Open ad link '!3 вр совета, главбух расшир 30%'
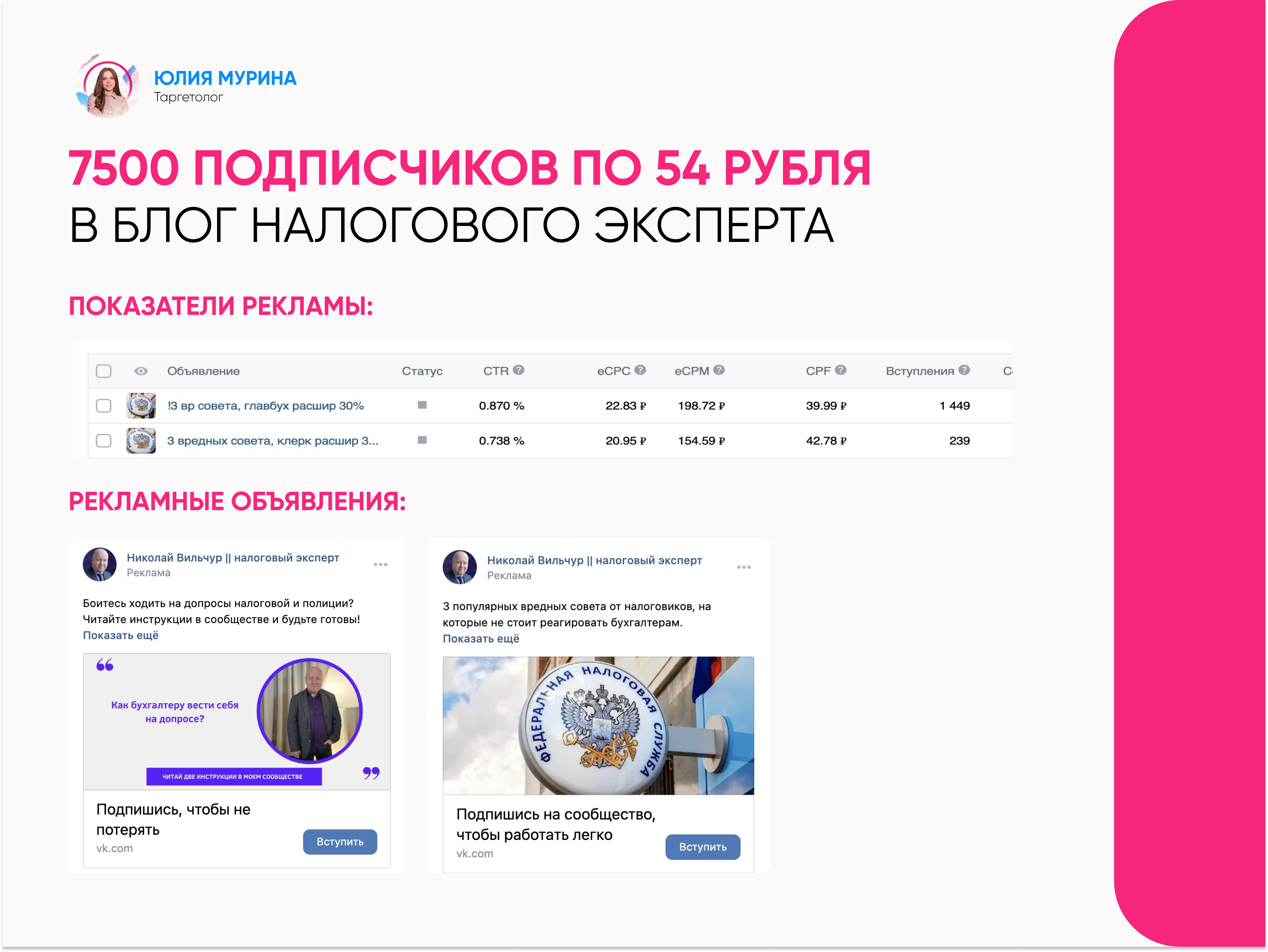Image resolution: width=1268 pixels, height=952 pixels. pos(265,406)
